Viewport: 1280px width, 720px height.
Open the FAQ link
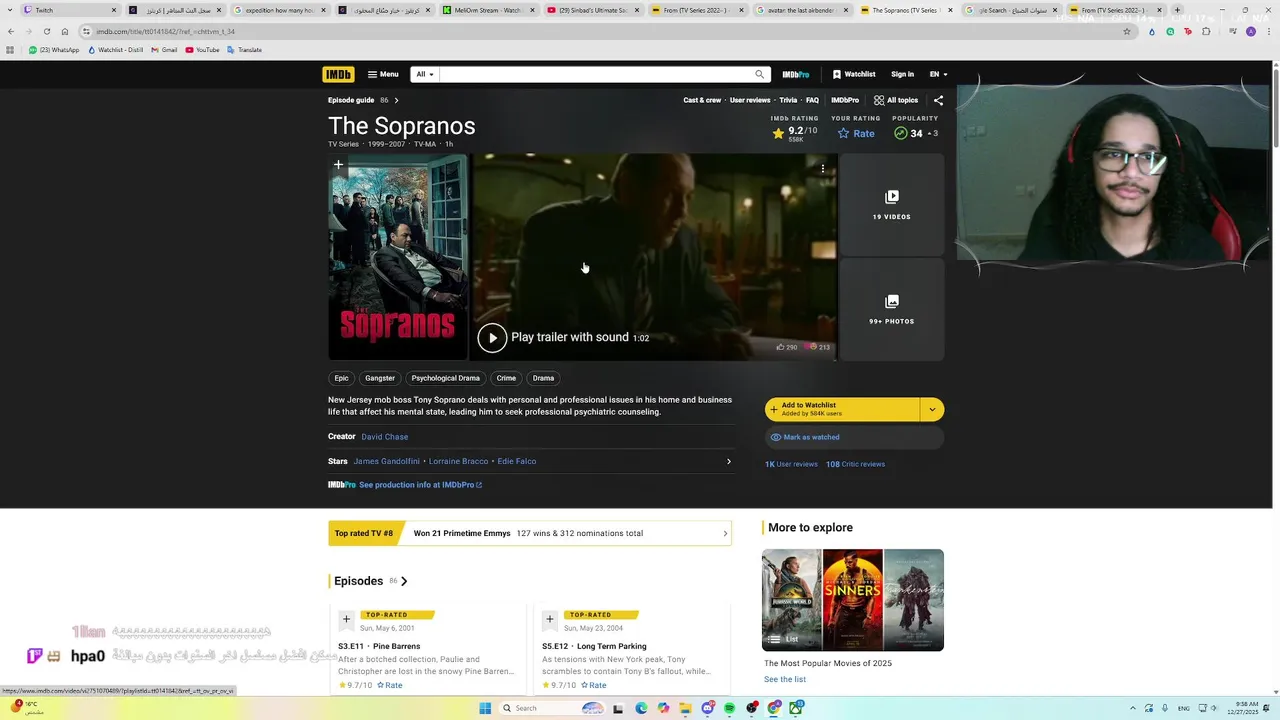point(812,100)
